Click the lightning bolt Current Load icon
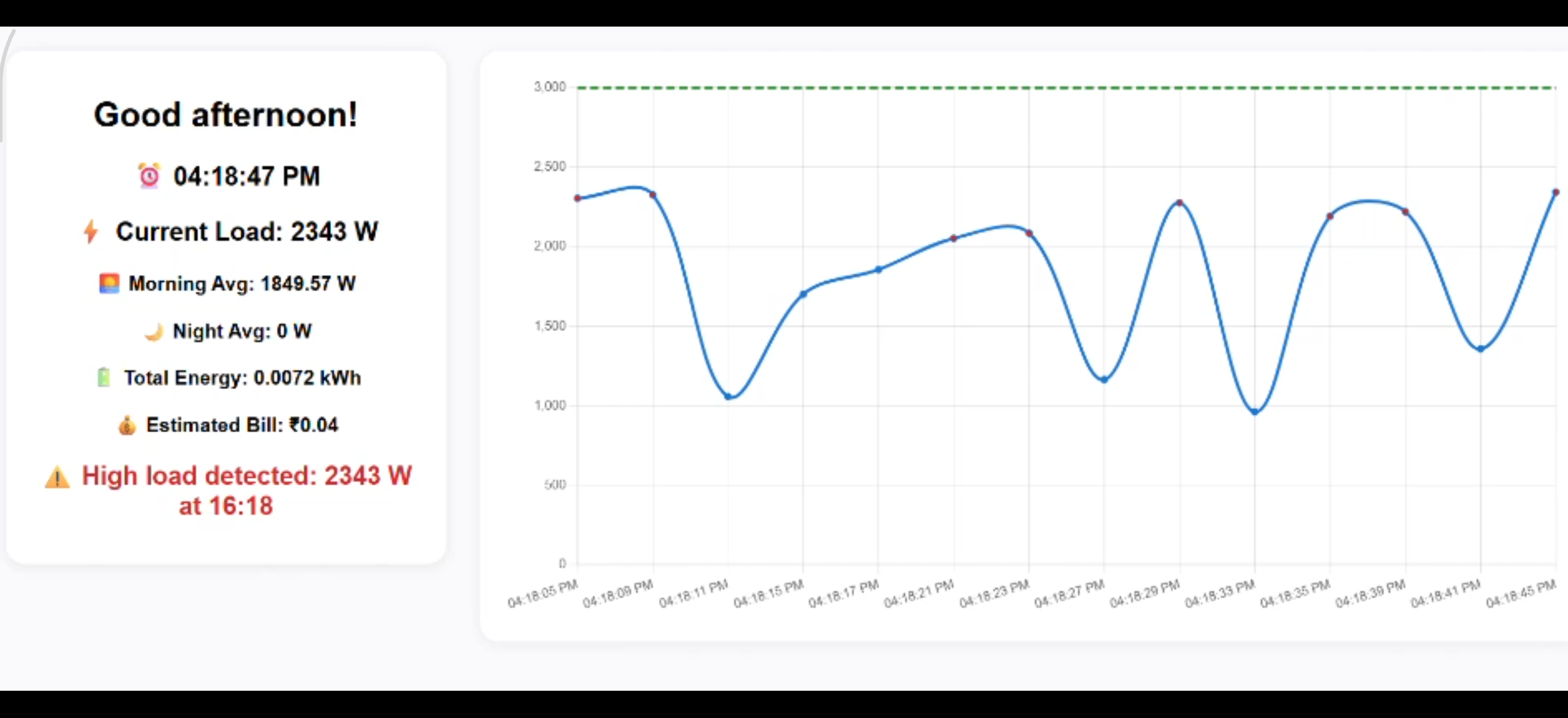 [91, 231]
